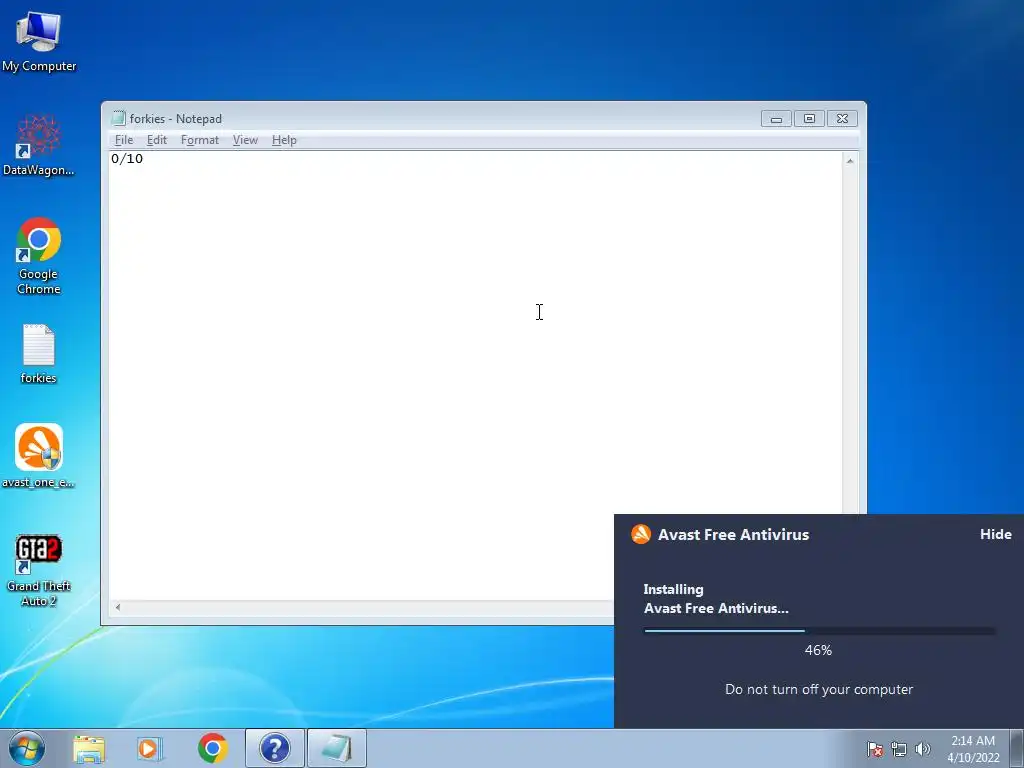Click the Avast Free Antivirus popup title
The width and height of the screenshot is (1024, 768).
pyautogui.click(x=733, y=534)
